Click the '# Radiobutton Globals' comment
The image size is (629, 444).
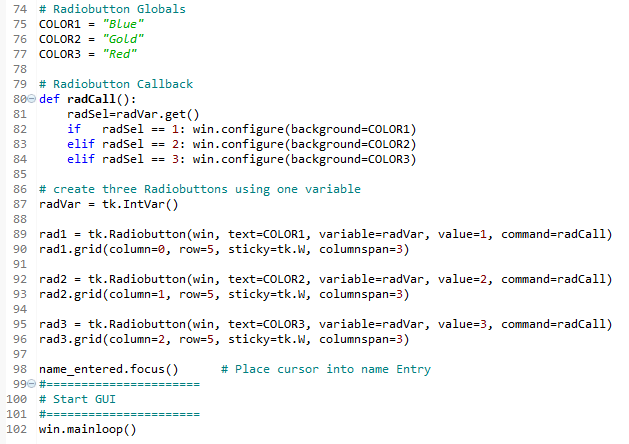(112, 9)
